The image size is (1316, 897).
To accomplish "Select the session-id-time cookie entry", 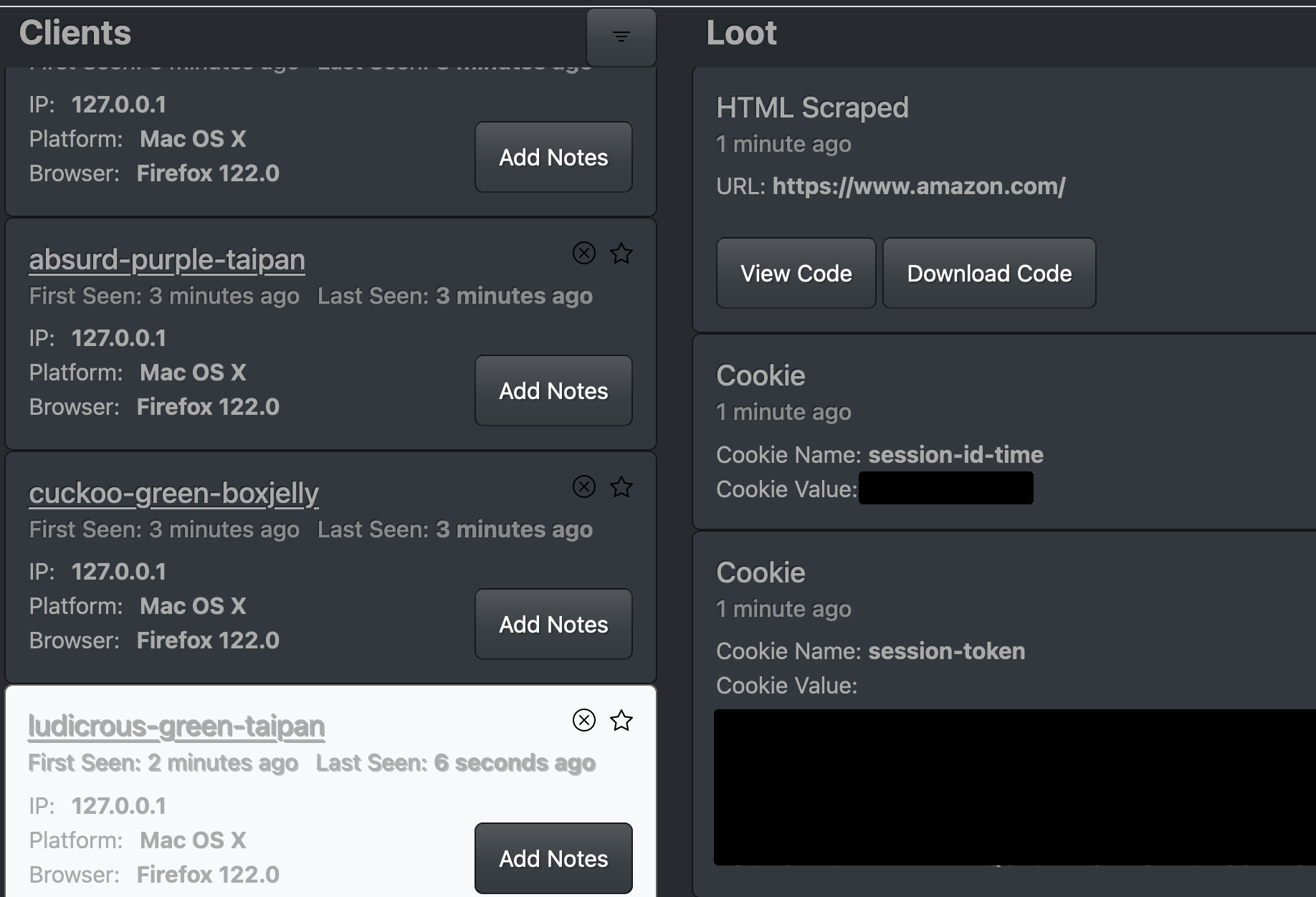I will coord(955,455).
